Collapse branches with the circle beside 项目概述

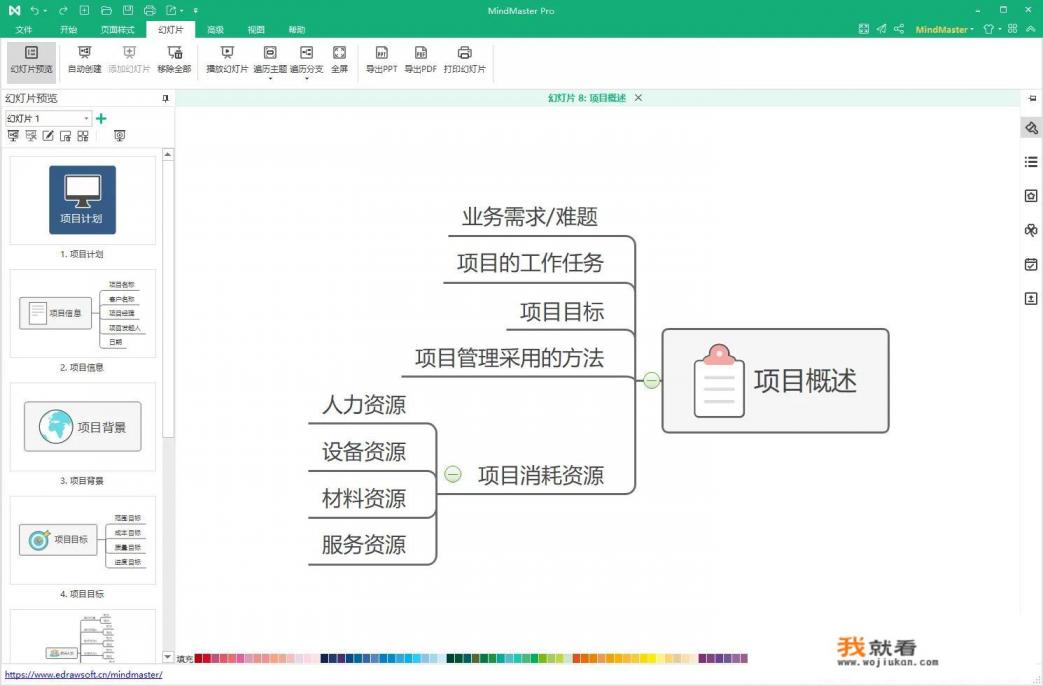click(652, 380)
